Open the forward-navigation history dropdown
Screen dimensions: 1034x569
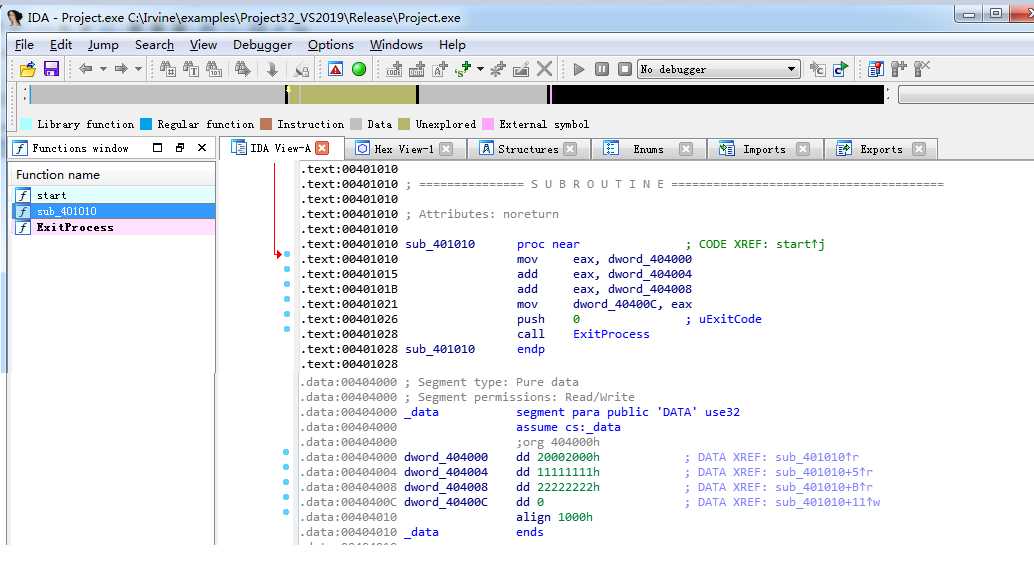click(138, 69)
